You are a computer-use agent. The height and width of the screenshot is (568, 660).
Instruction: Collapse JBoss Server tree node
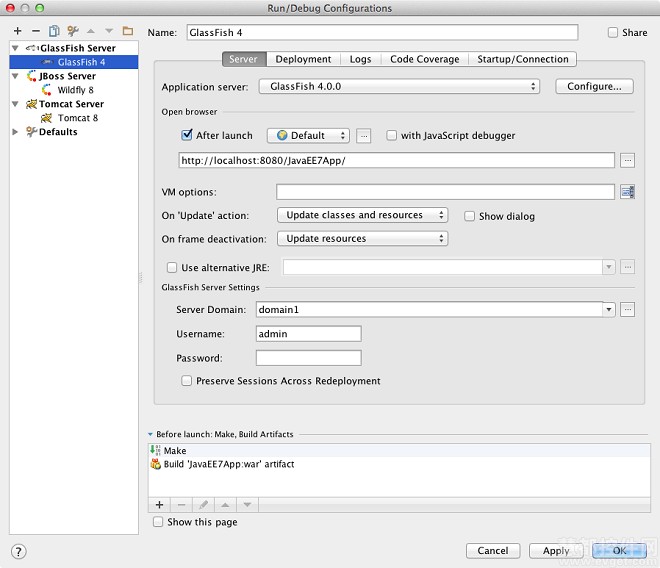[15, 76]
